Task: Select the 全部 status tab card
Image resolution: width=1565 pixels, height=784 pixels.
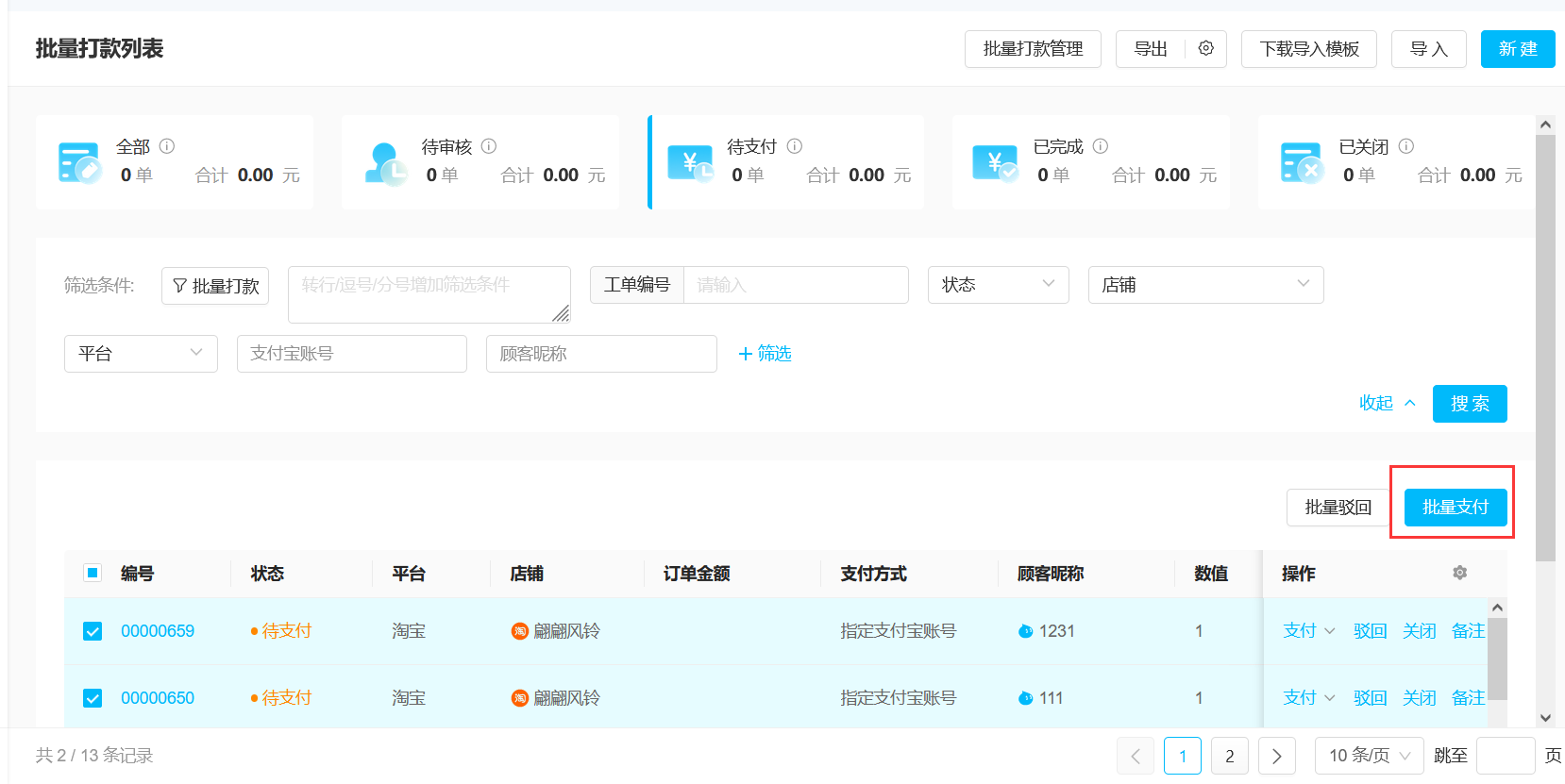Action: click(x=175, y=162)
